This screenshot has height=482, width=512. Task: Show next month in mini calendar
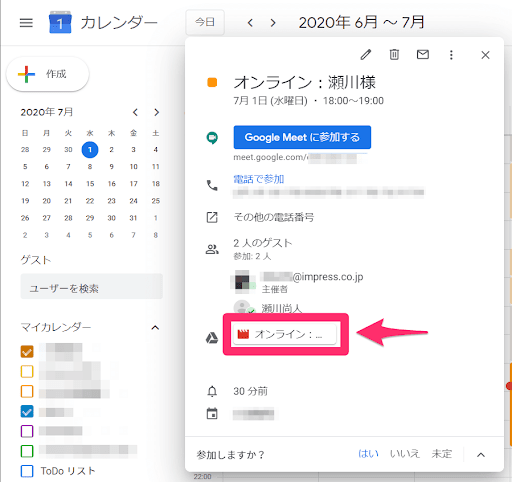[x=156, y=112]
